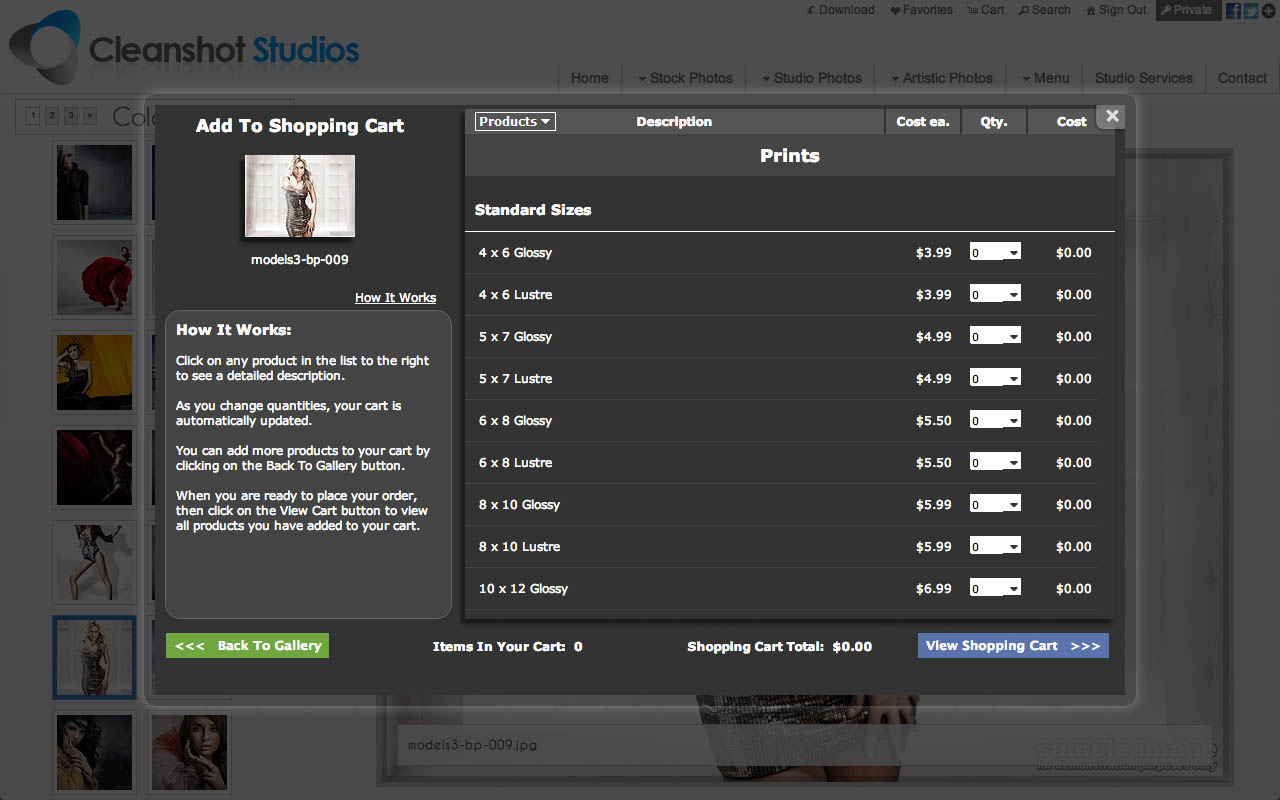Screen dimensions: 1280x800
Task: Open the Menu dropdown item
Action: click(1045, 78)
